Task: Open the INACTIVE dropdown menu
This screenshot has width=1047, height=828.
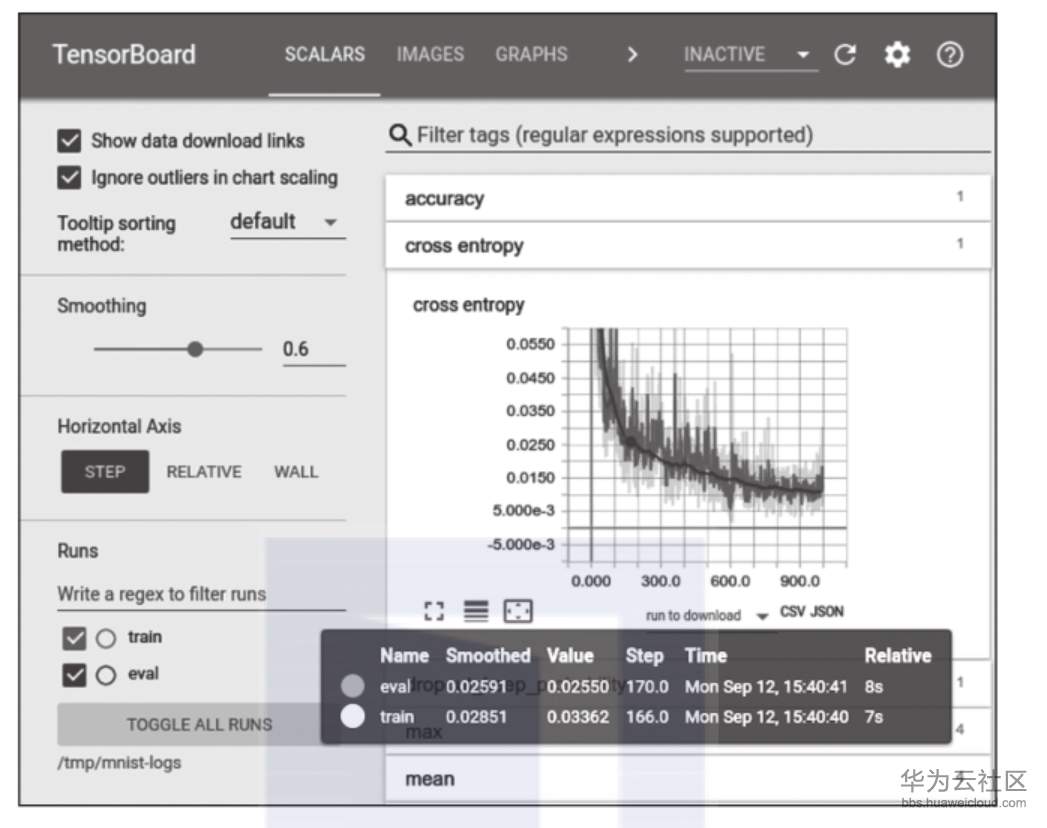Action: [751, 55]
